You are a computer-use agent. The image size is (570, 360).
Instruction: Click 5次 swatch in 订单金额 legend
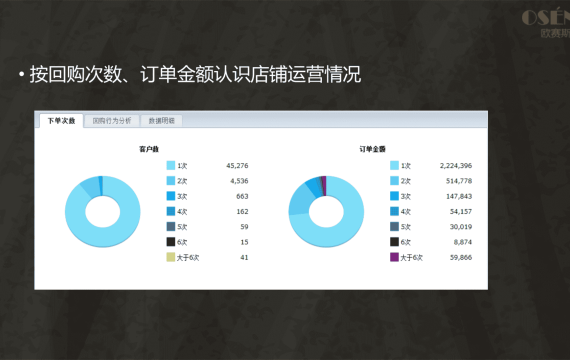coord(394,227)
